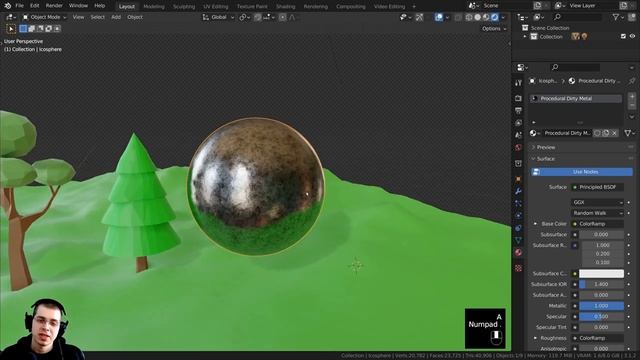This screenshot has width=640, height=360.
Task: Click the Use Nodes button
Action: pos(582,172)
